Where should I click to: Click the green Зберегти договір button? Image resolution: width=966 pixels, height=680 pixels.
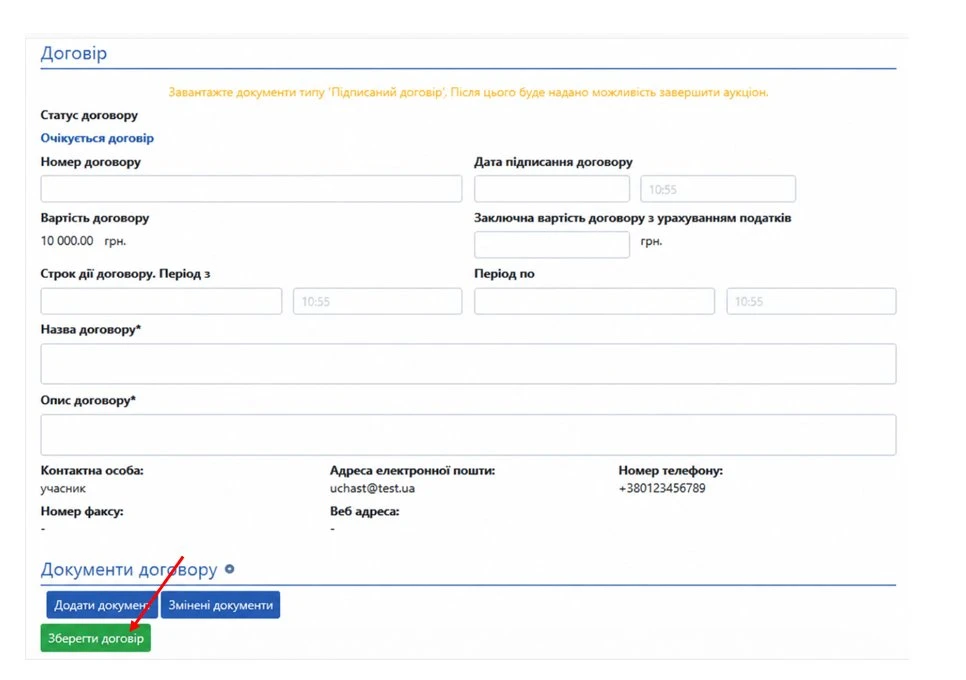[x=95, y=638]
